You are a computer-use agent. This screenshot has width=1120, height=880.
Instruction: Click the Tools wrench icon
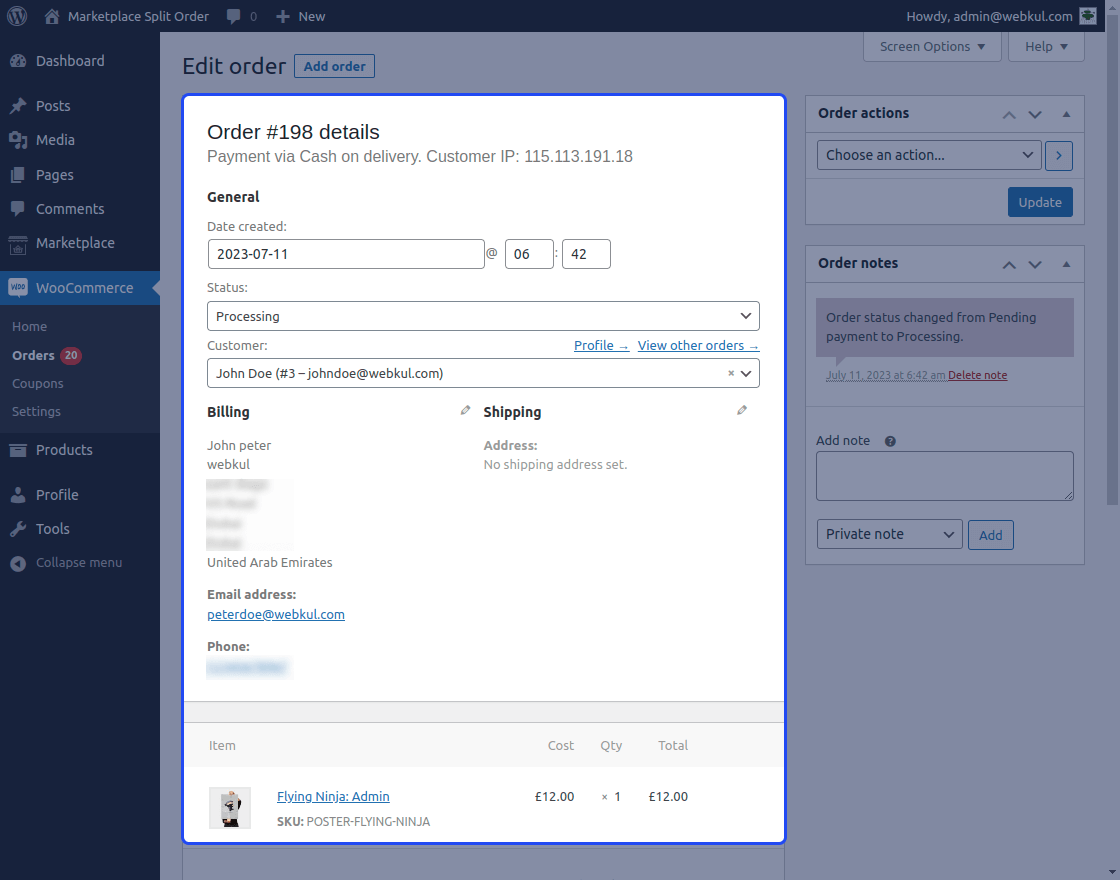[x=18, y=529]
